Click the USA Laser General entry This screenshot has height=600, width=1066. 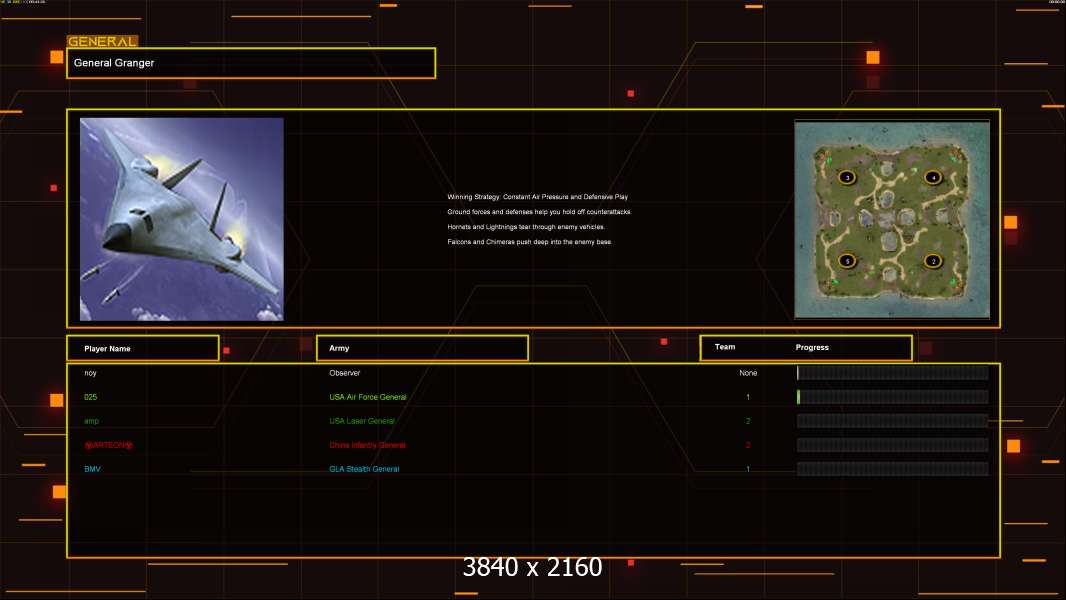362,421
